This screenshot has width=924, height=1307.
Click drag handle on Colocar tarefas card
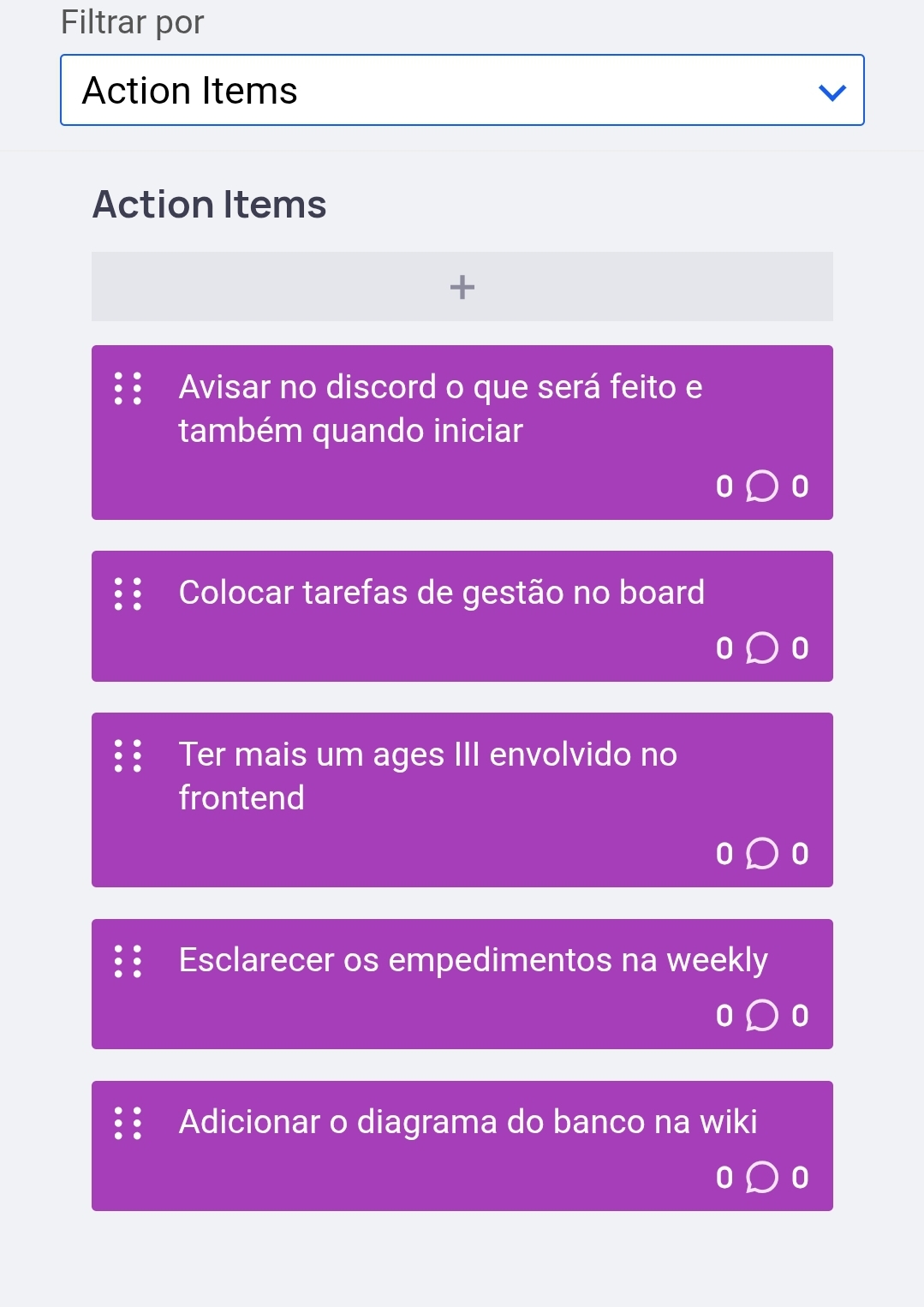(128, 594)
